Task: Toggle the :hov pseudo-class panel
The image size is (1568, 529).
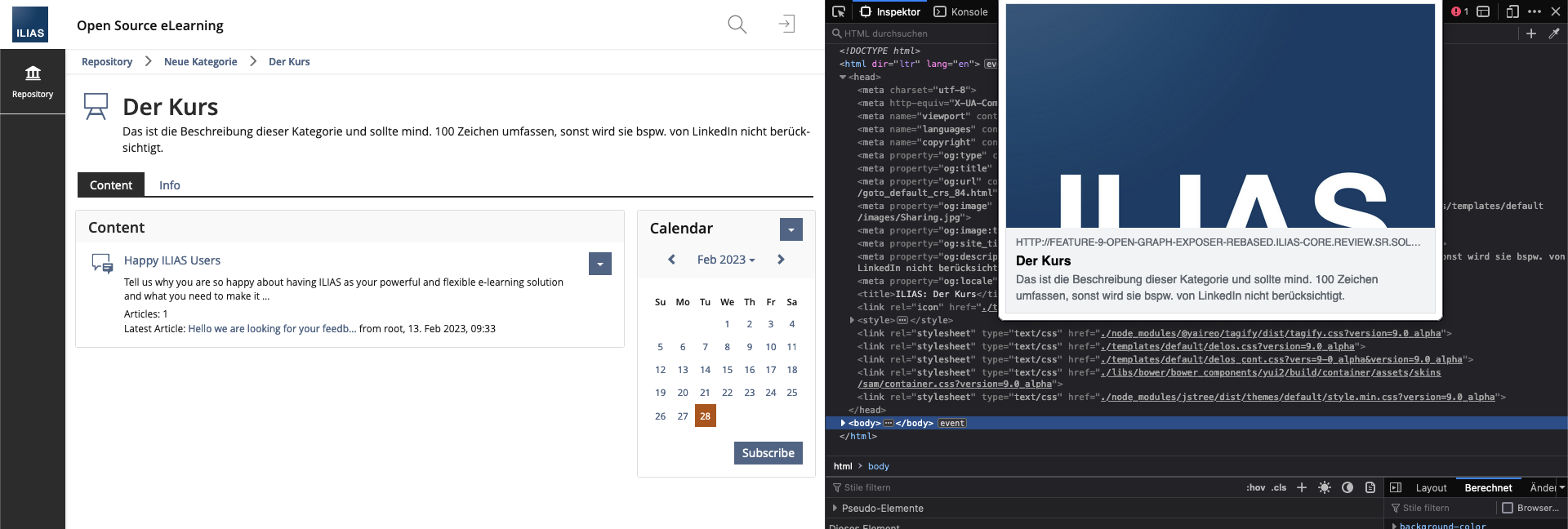Action: pos(1256,487)
